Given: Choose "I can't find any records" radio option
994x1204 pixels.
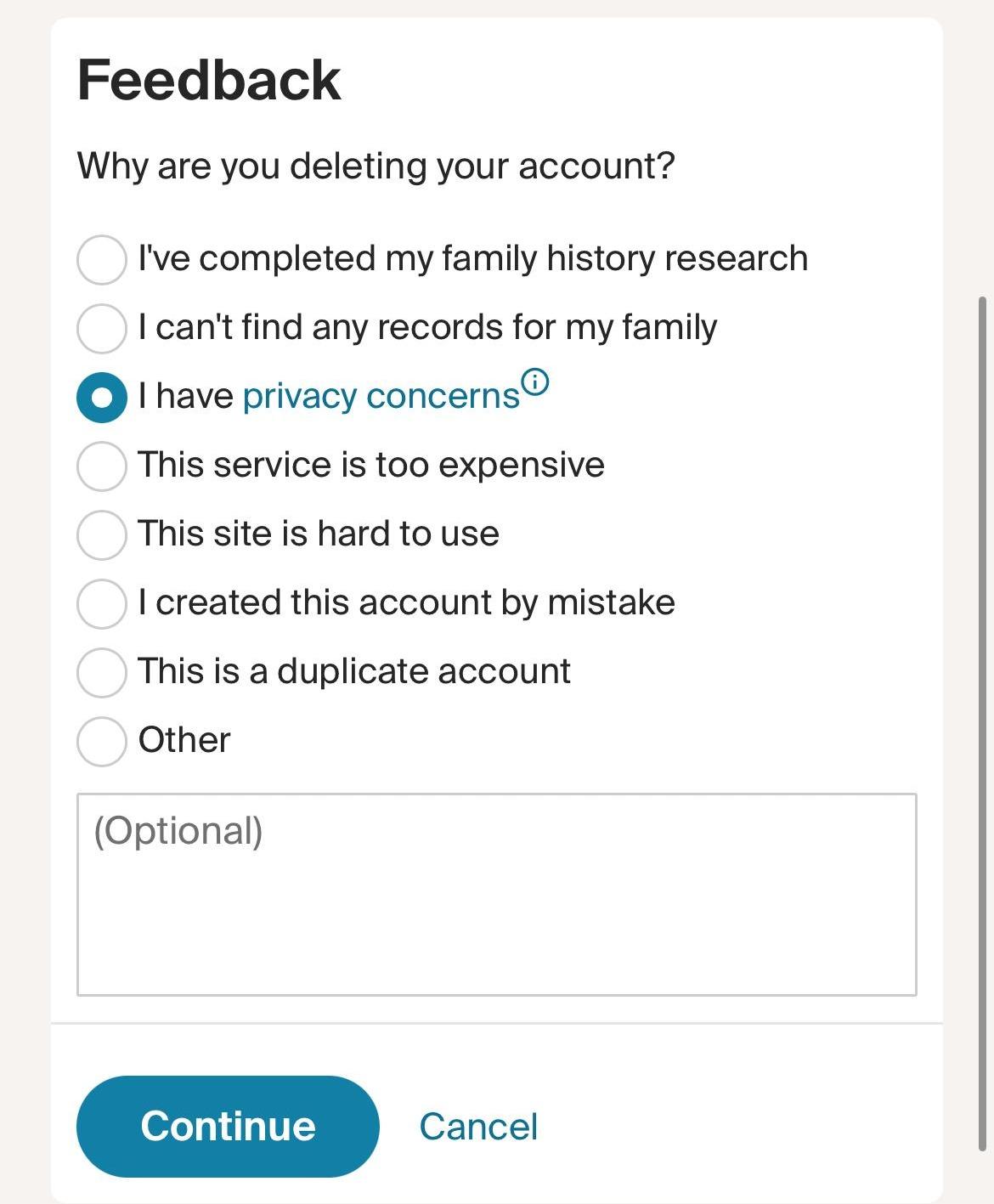Looking at the screenshot, I should 102,329.
